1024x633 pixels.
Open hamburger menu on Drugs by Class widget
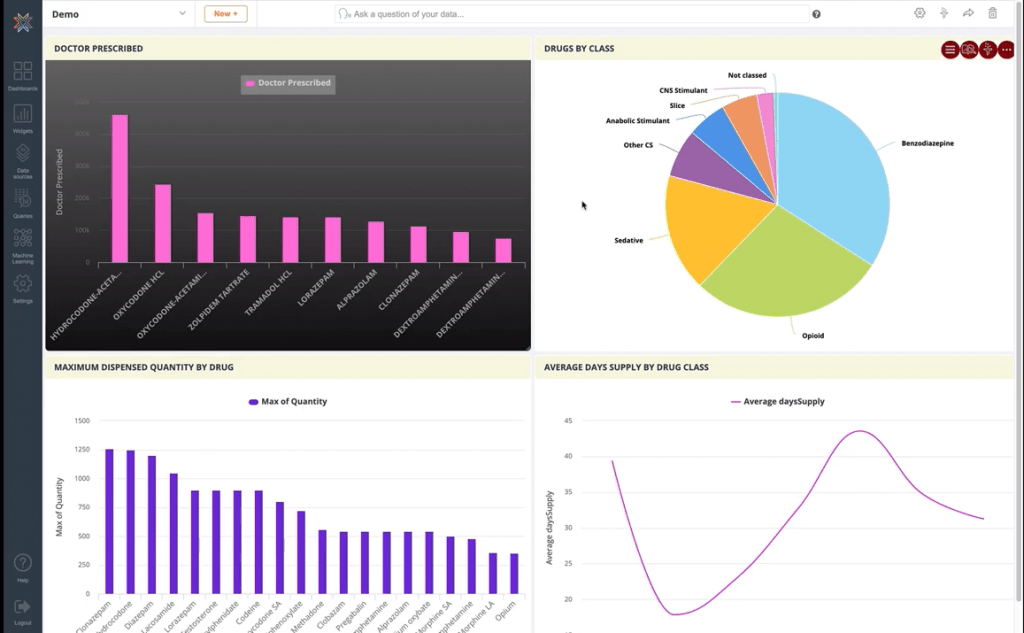coord(950,49)
